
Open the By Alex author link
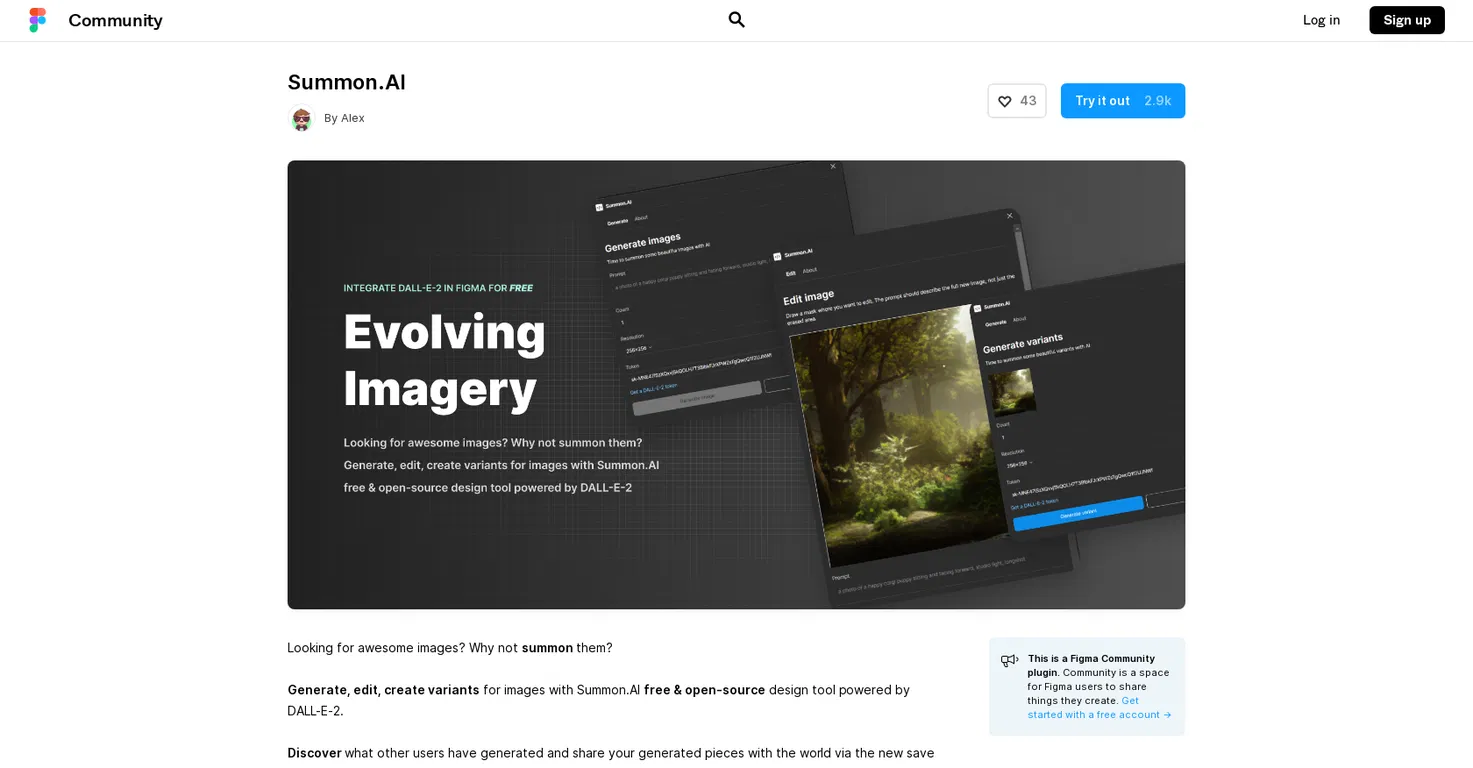(344, 118)
